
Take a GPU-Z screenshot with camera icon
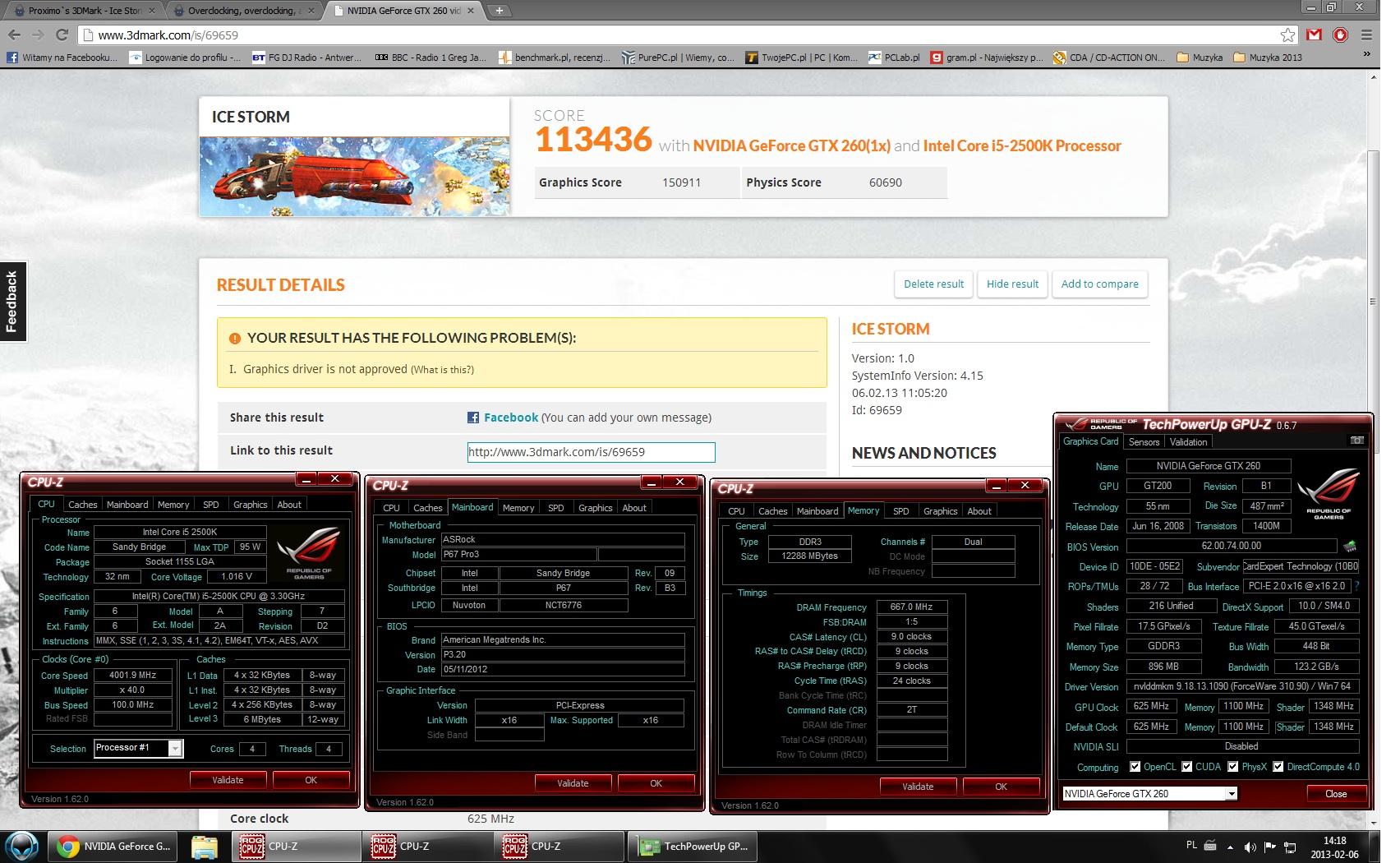pos(1356,441)
